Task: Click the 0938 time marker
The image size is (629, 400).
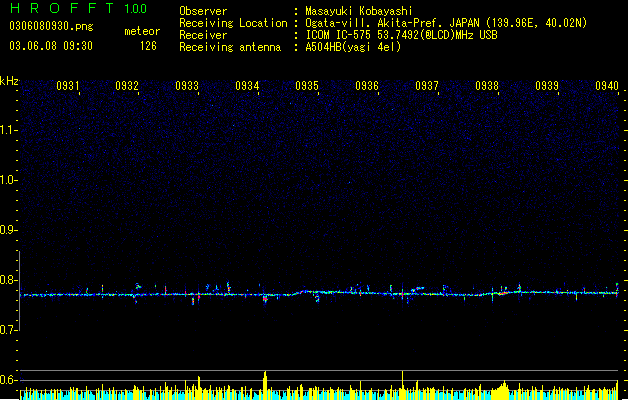Action: pos(487,86)
